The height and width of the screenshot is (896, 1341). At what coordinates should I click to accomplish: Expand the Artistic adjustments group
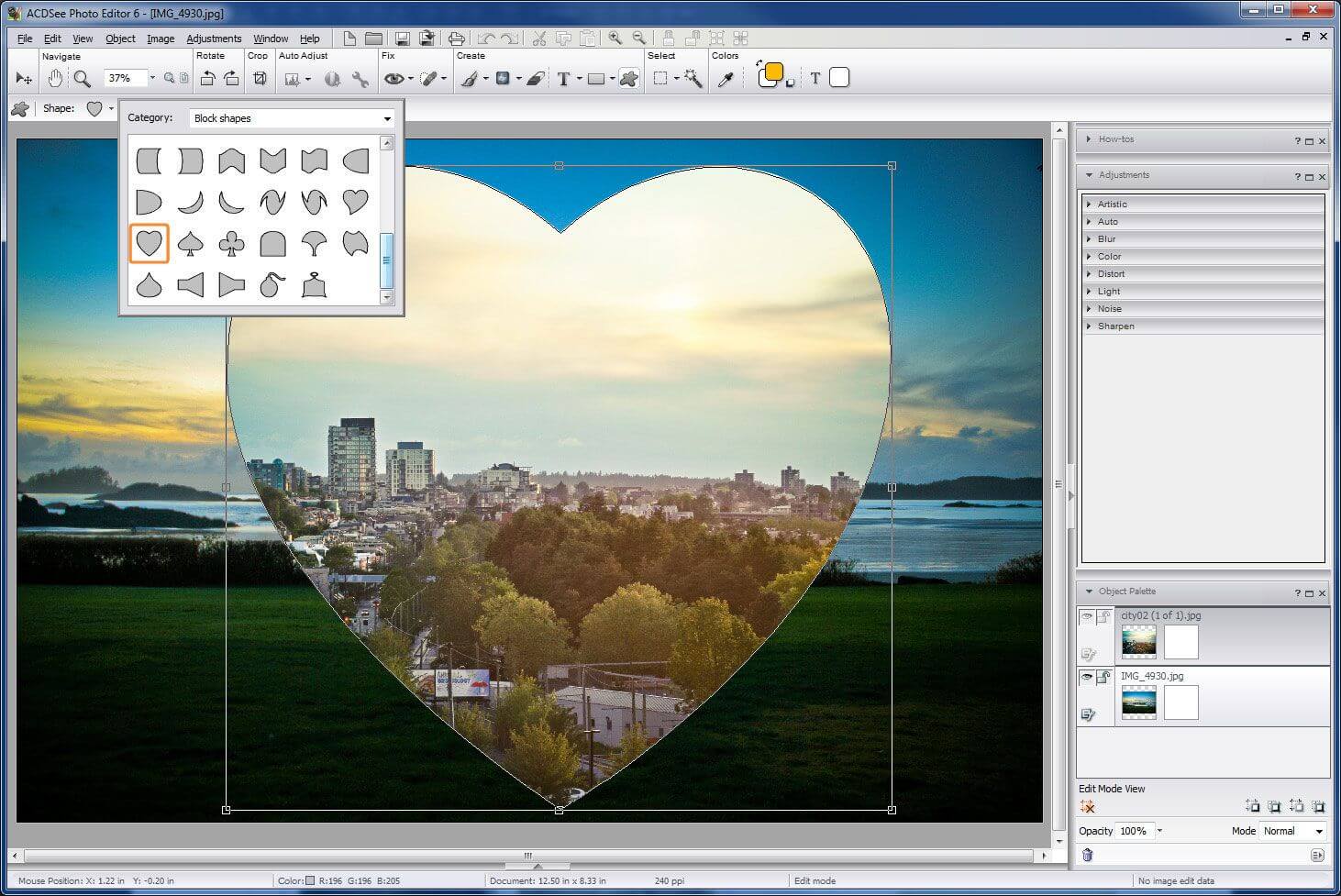(1203, 204)
